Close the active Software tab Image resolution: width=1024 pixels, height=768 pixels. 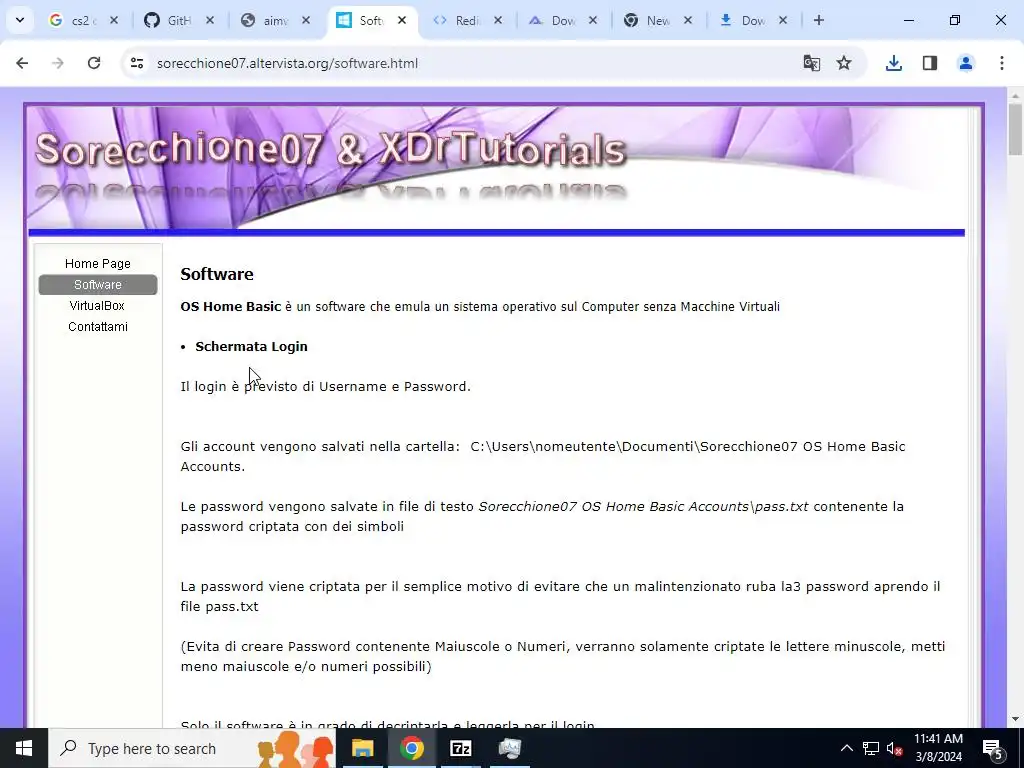pos(402,20)
